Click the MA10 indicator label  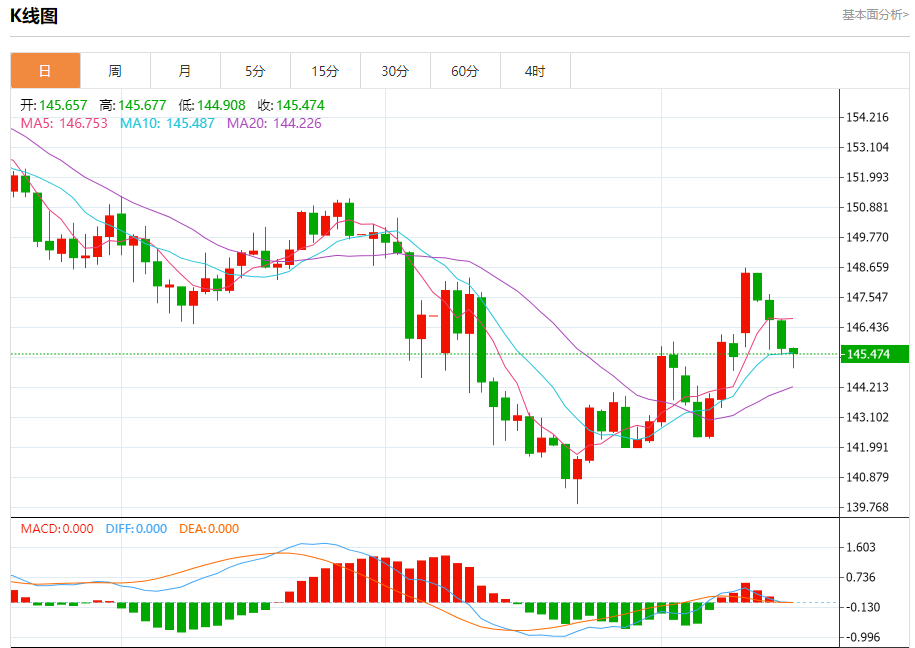[167, 123]
